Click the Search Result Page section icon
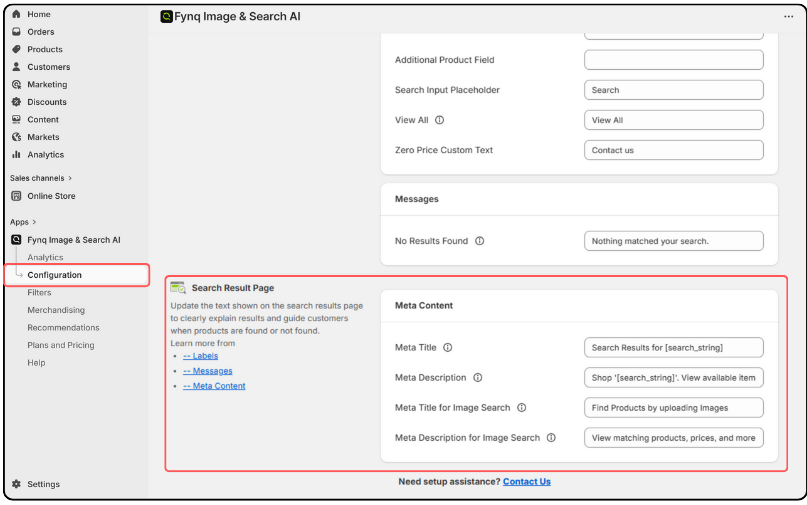 tap(178, 287)
